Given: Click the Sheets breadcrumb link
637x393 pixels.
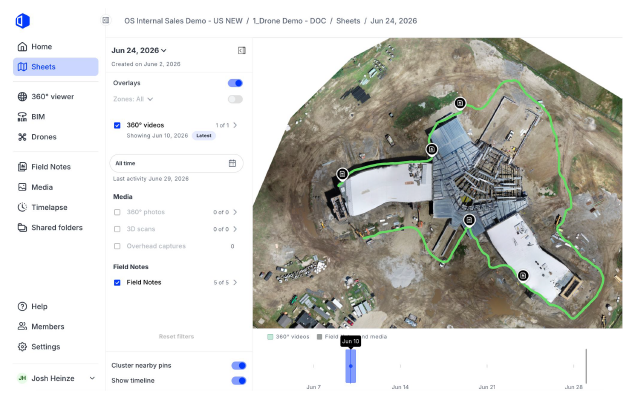Looking at the screenshot, I should pos(348,21).
